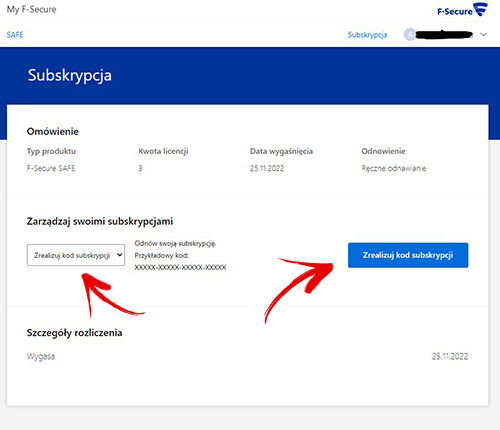Image resolution: width=500 pixels, height=430 pixels.
Task: Open the Zrealizuj kod subskrypcji dropdown
Action: point(76,255)
